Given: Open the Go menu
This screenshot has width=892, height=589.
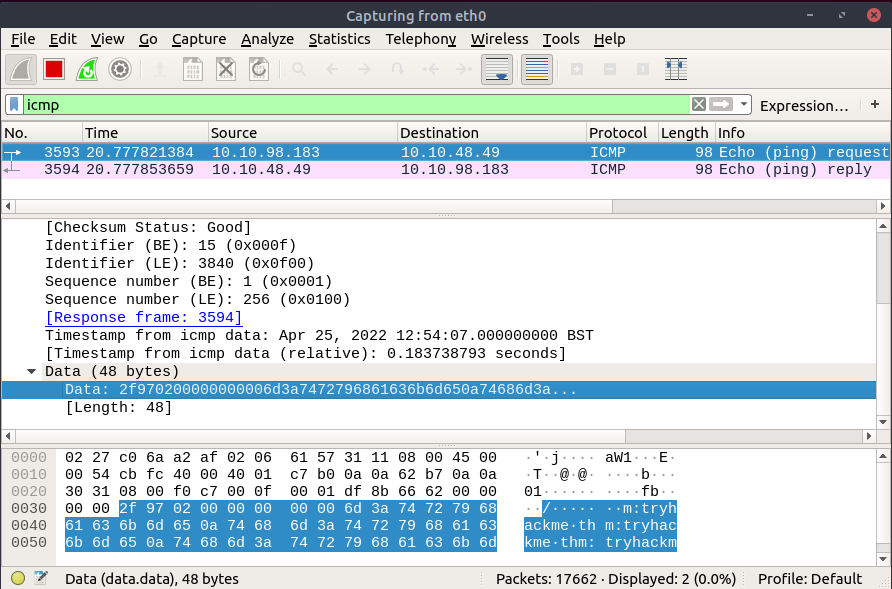Looking at the screenshot, I should pyautogui.click(x=148, y=39).
